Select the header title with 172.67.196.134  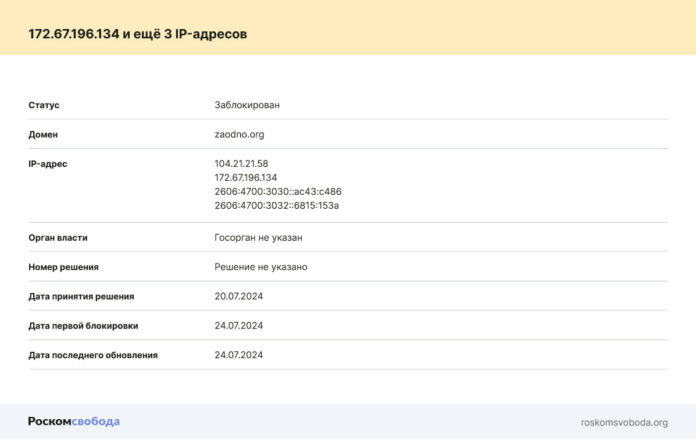point(137,35)
